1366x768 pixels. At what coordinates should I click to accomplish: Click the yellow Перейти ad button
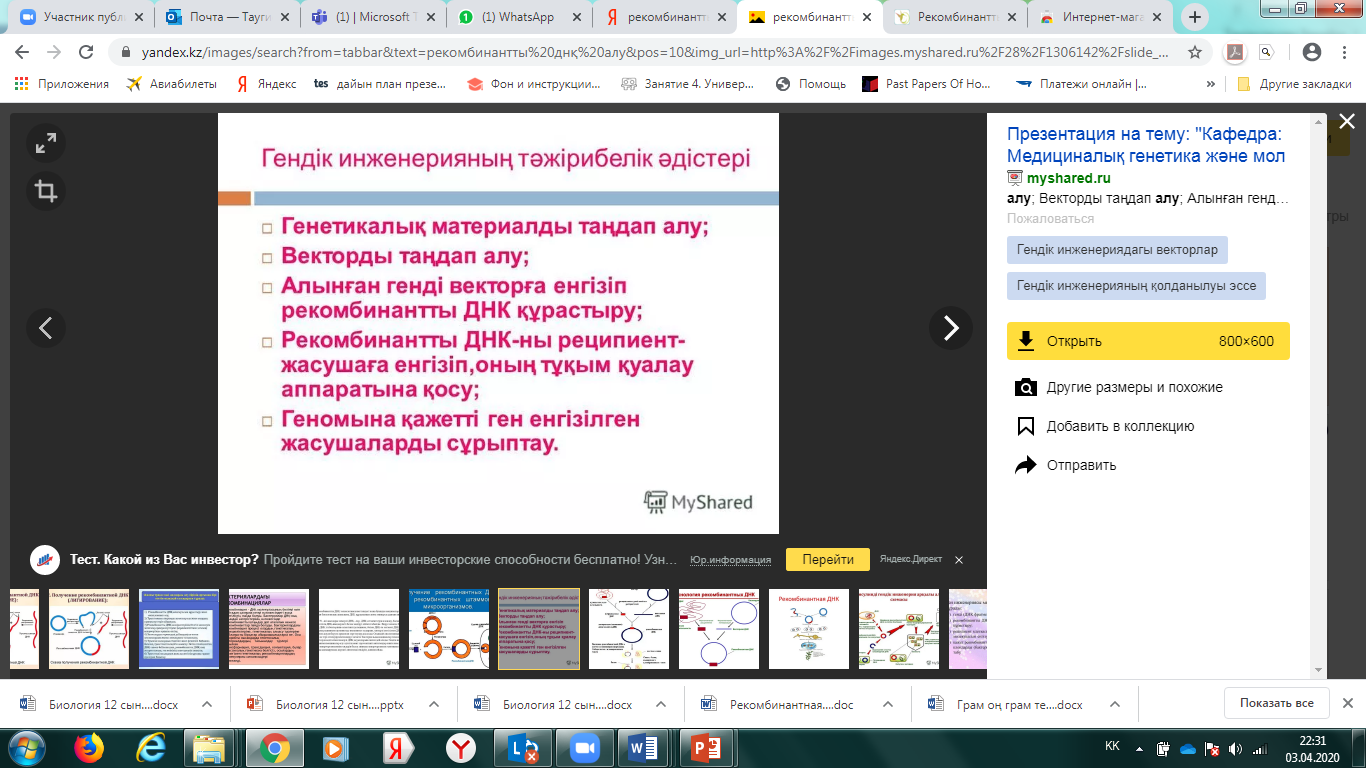tap(828, 560)
